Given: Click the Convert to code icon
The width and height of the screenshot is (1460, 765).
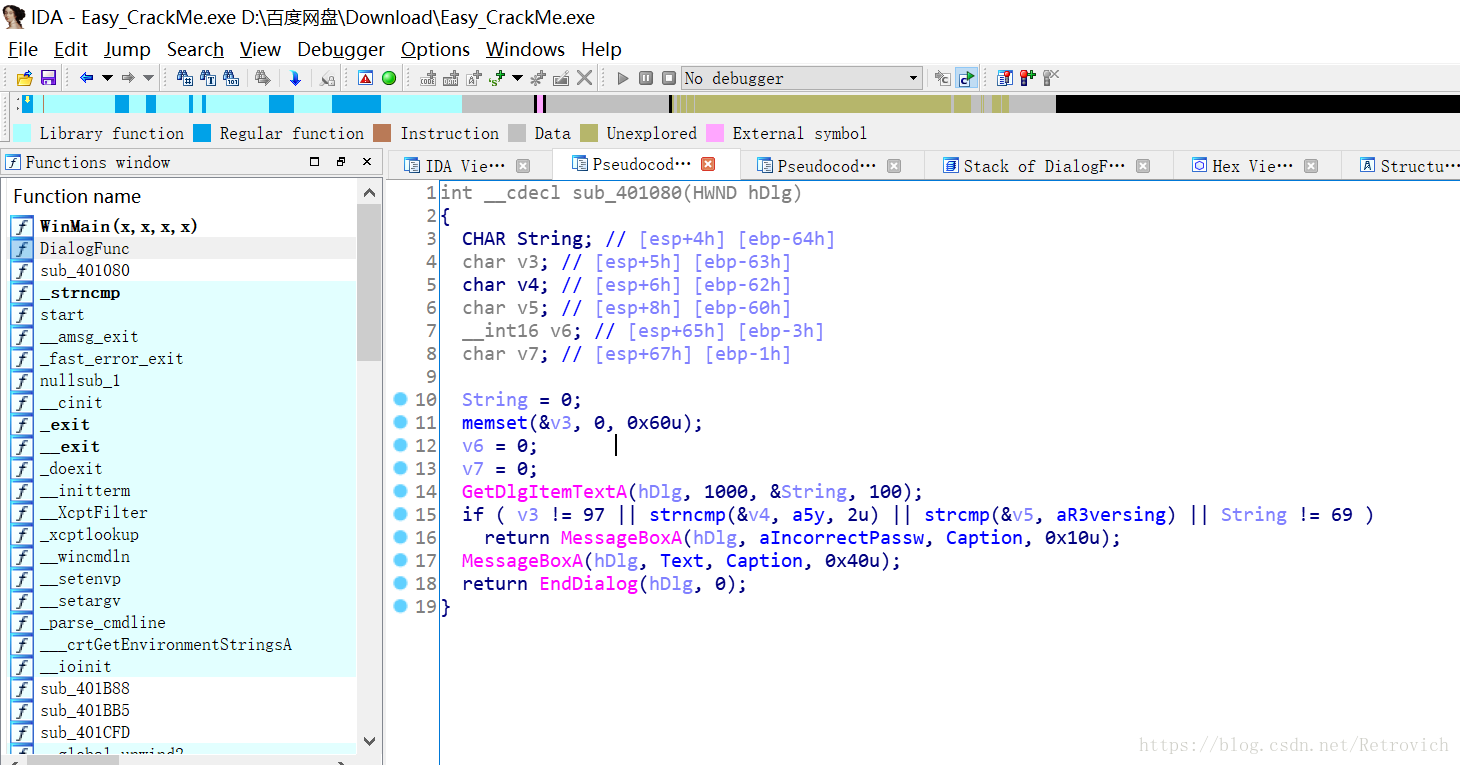Looking at the screenshot, I should coord(428,78).
